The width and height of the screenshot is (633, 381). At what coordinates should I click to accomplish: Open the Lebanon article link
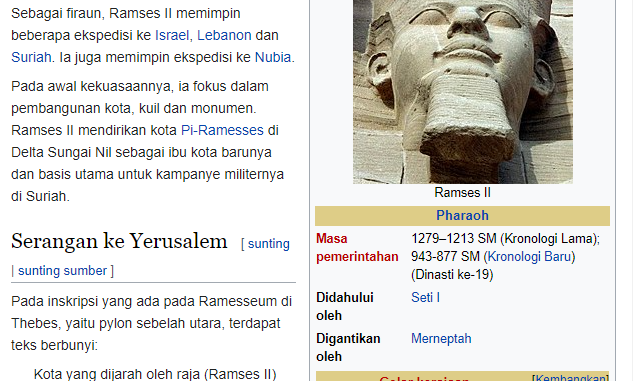pyautogui.click(x=224, y=36)
